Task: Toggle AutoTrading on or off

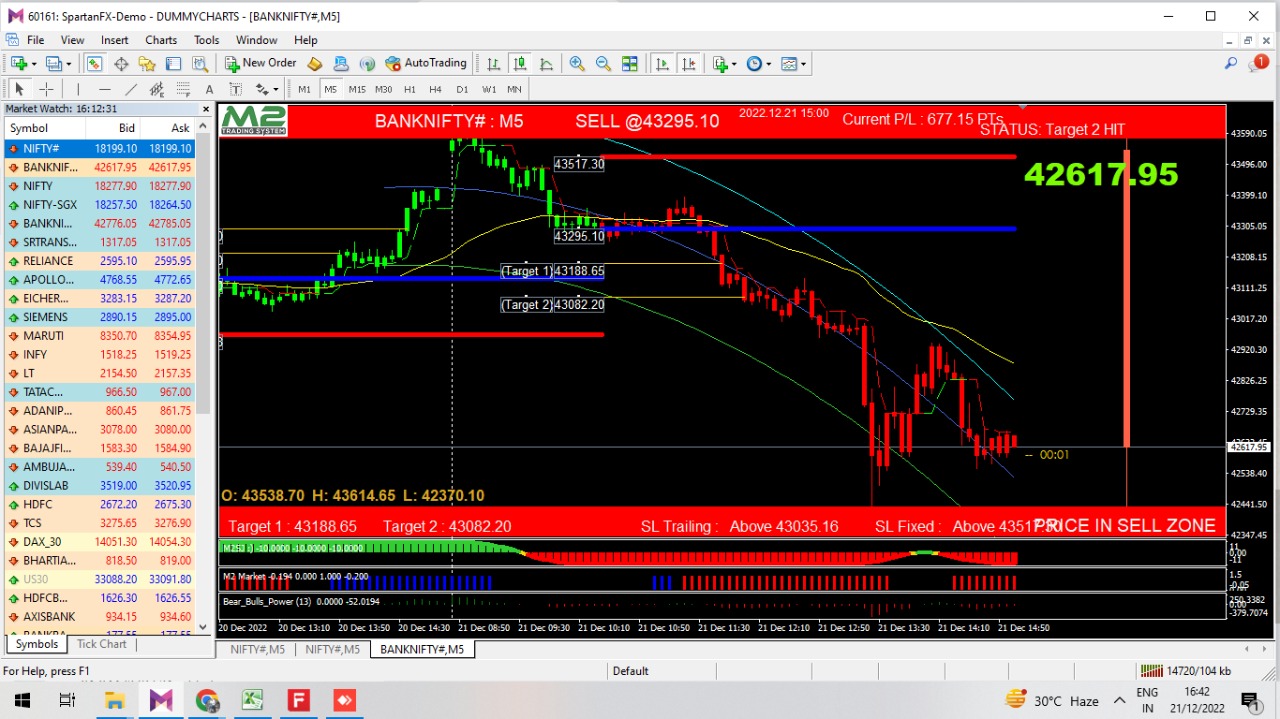Action: click(x=426, y=63)
